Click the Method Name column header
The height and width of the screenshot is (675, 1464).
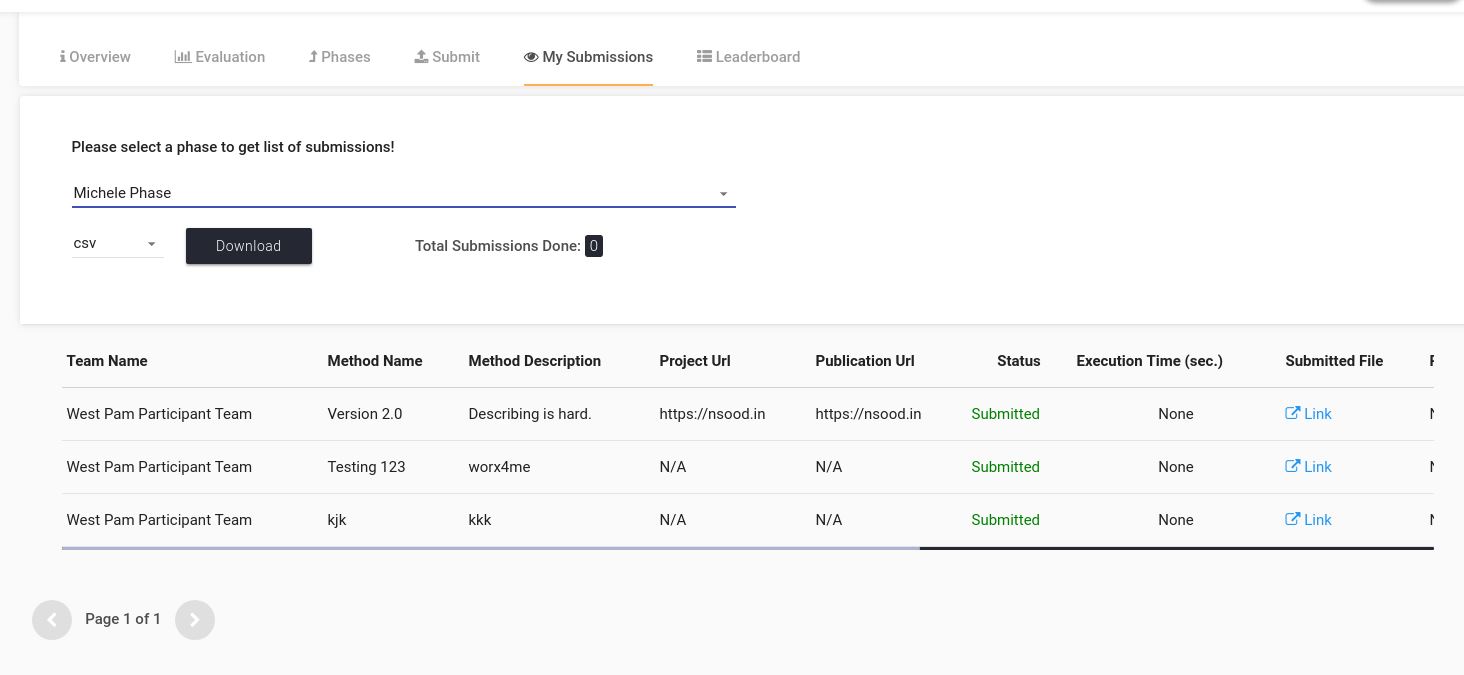coord(375,361)
